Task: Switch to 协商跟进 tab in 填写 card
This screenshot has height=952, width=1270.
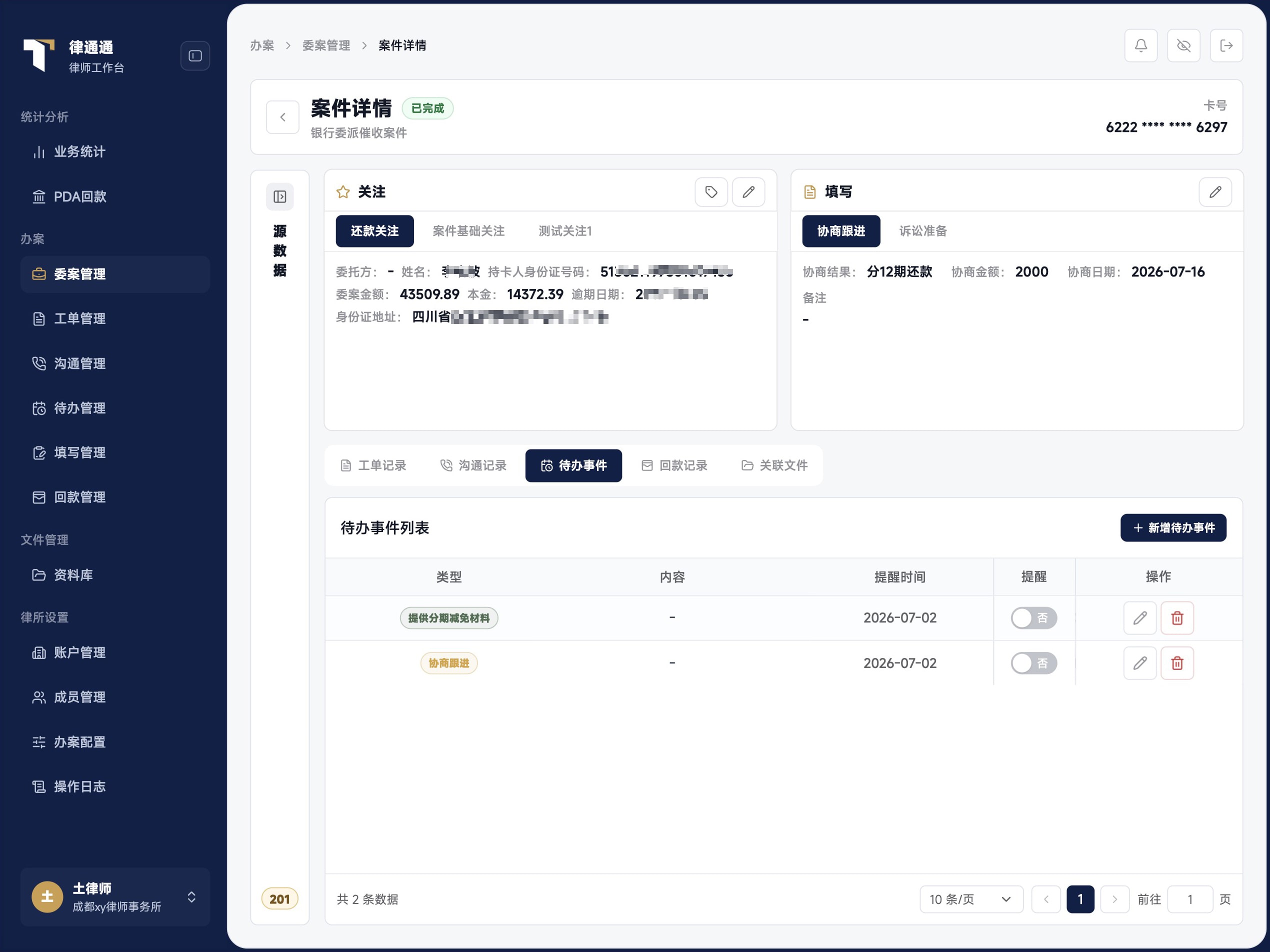Action: click(x=841, y=231)
